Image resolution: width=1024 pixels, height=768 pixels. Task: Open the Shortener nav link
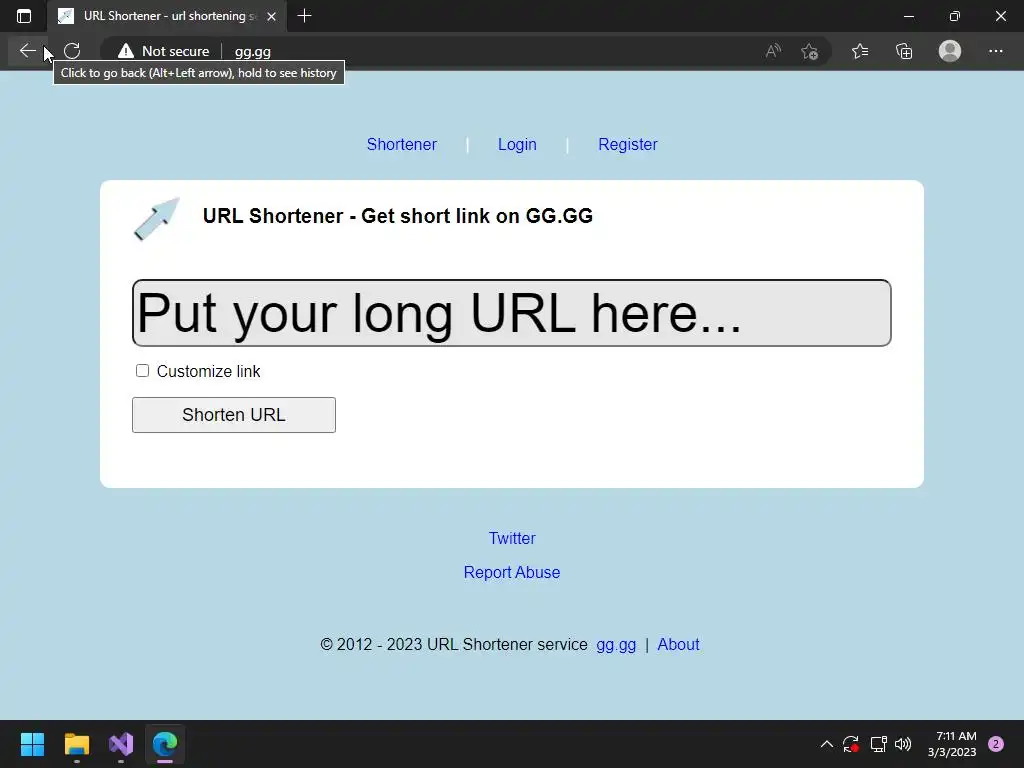point(402,144)
